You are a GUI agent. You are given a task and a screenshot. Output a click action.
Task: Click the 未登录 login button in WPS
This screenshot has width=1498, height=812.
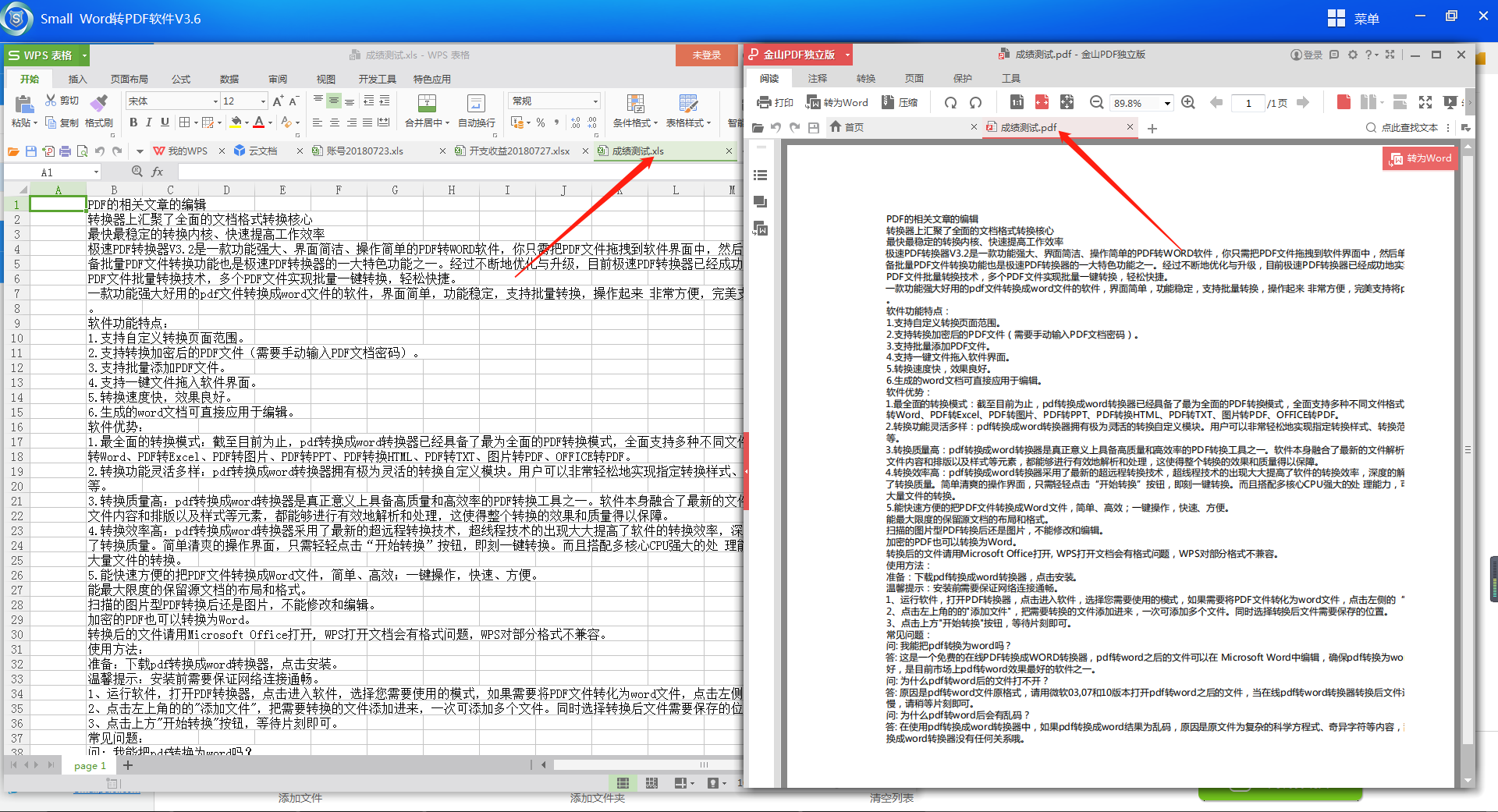pos(706,55)
